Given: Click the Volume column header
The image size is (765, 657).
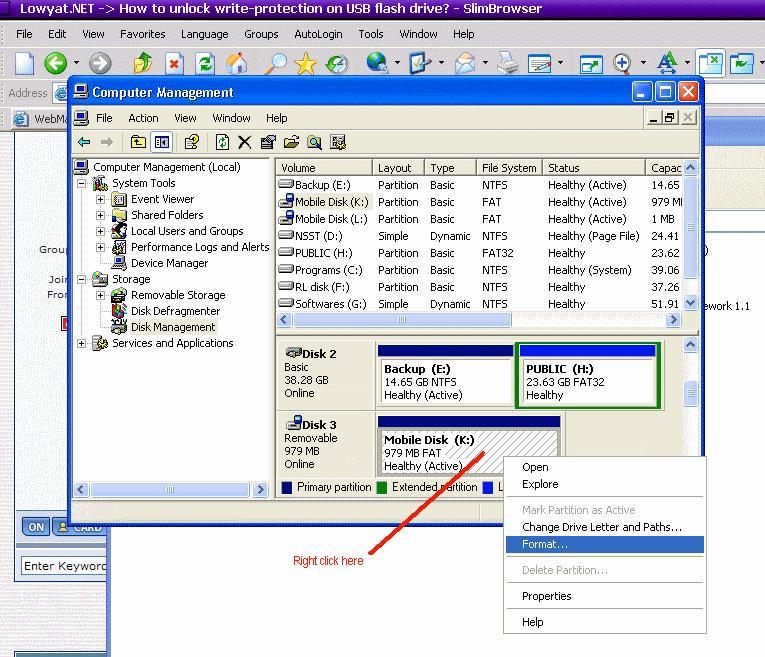Looking at the screenshot, I should [324, 168].
